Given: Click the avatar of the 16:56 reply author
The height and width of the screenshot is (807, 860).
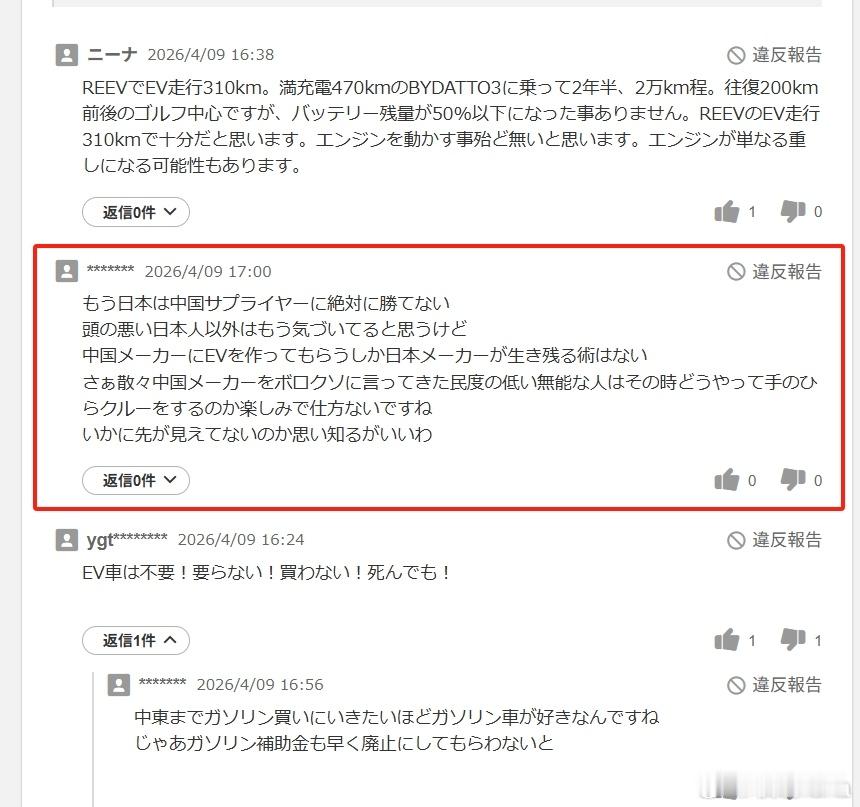Looking at the screenshot, I should coord(118,685).
